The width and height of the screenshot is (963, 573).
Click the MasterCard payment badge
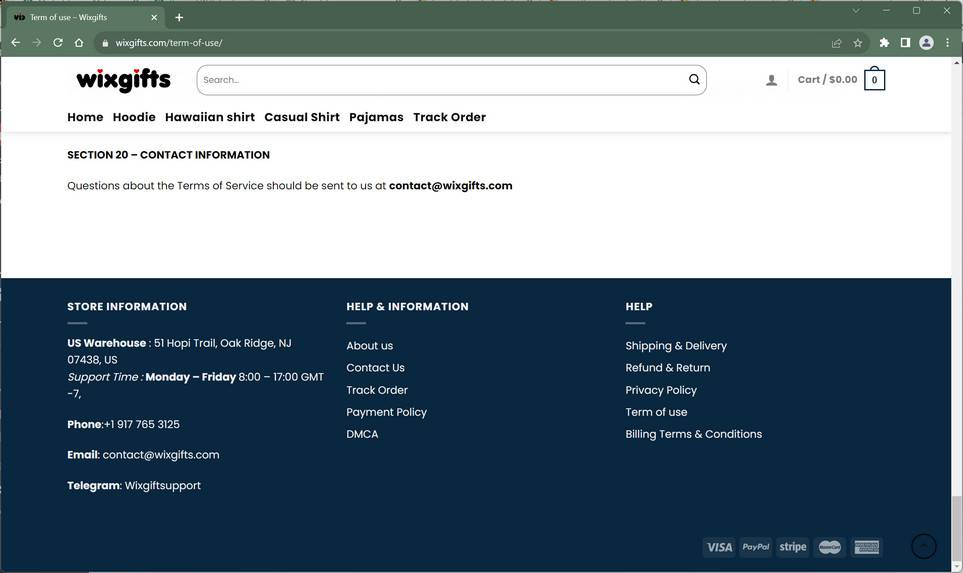click(x=830, y=547)
